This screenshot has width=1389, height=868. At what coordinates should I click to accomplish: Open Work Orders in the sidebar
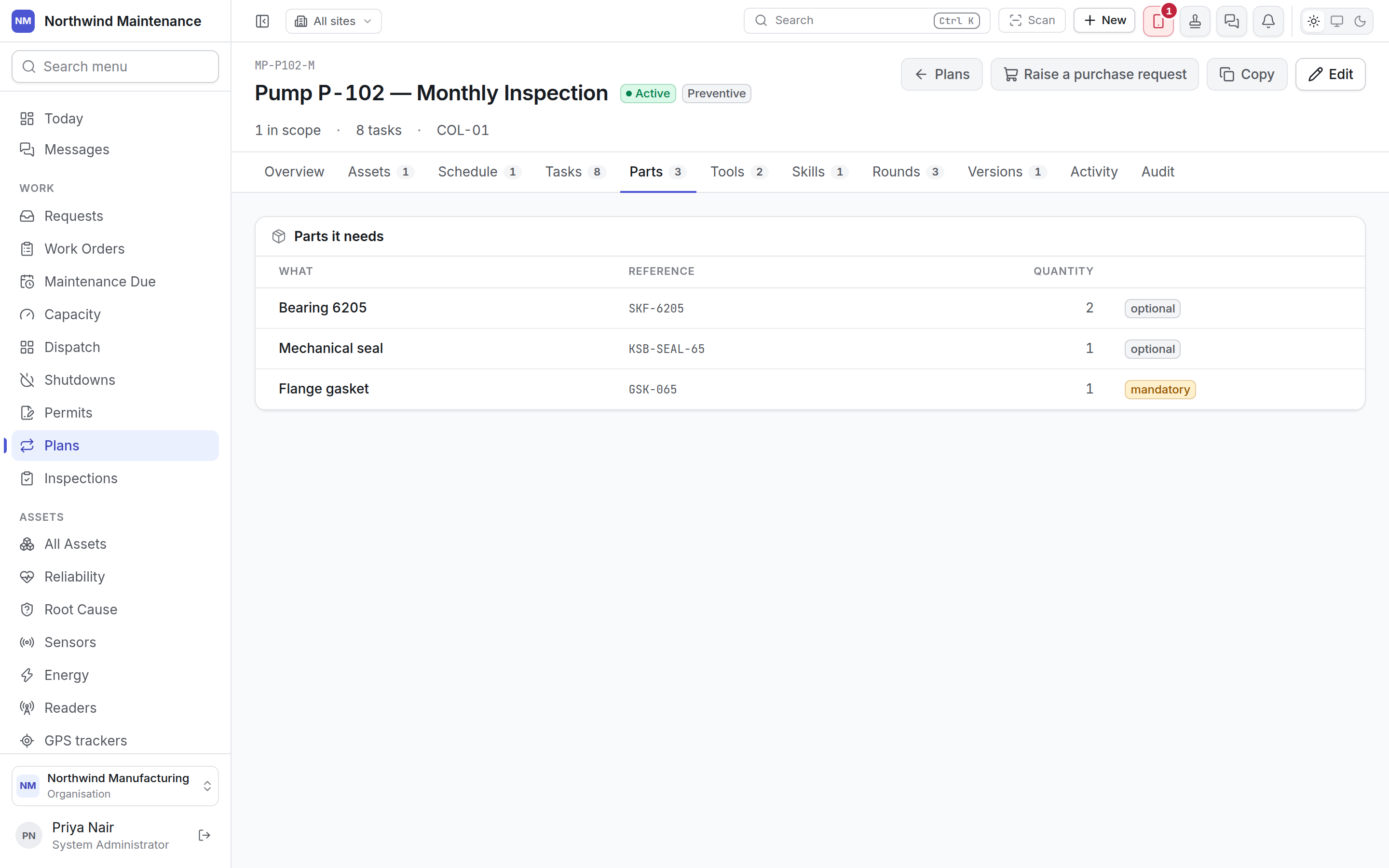click(115, 248)
